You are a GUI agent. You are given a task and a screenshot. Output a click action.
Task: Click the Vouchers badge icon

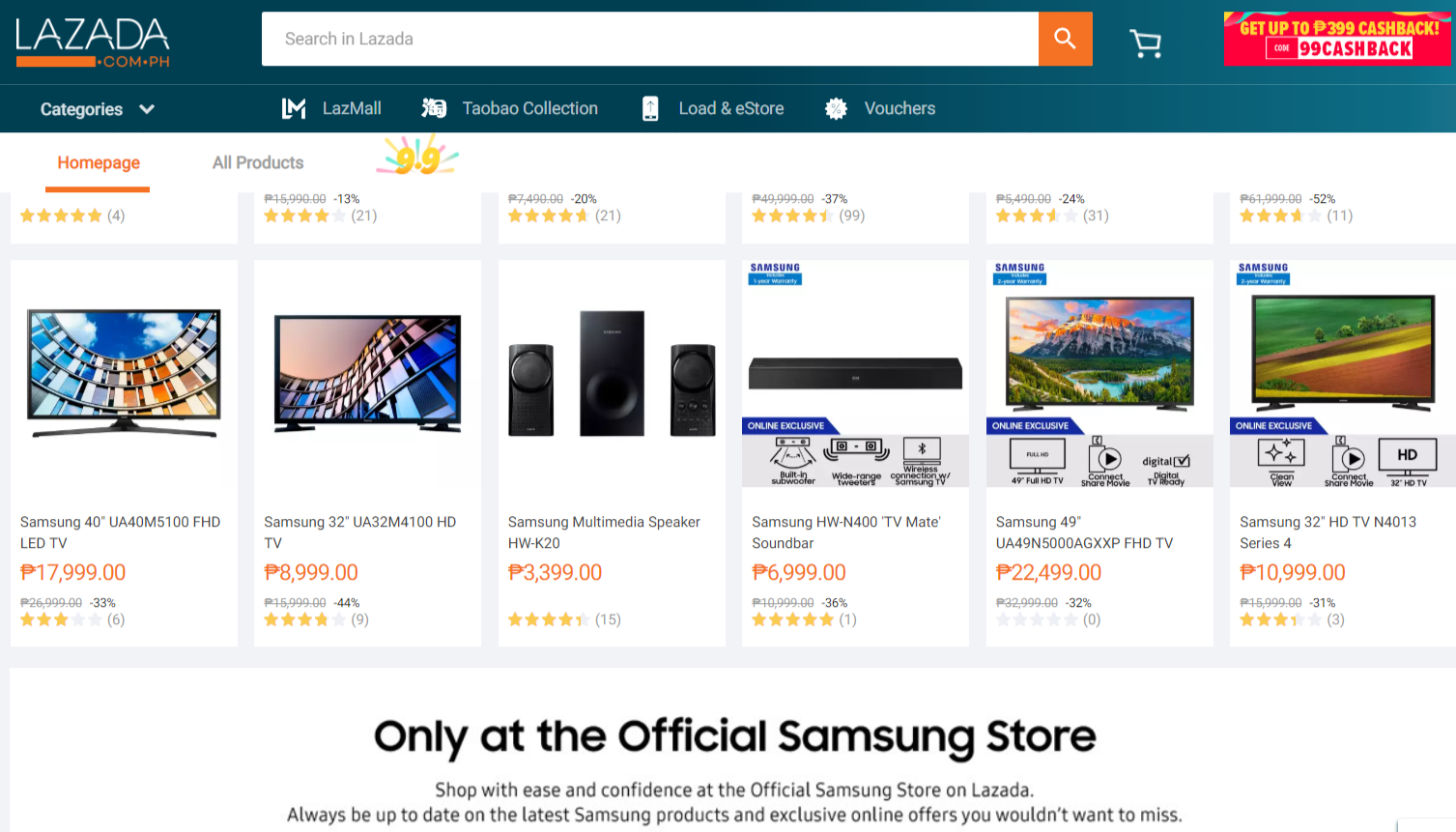pos(836,108)
